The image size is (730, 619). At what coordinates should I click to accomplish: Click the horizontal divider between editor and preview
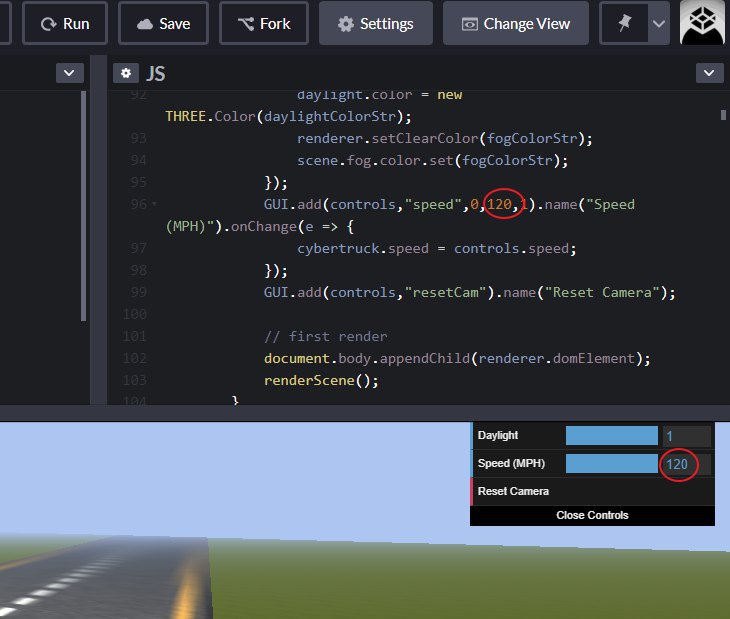(365, 413)
